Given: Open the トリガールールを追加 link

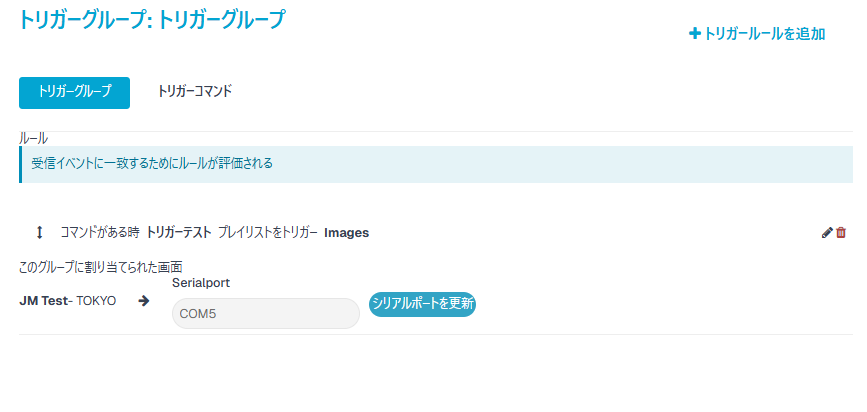Looking at the screenshot, I should click(757, 34).
